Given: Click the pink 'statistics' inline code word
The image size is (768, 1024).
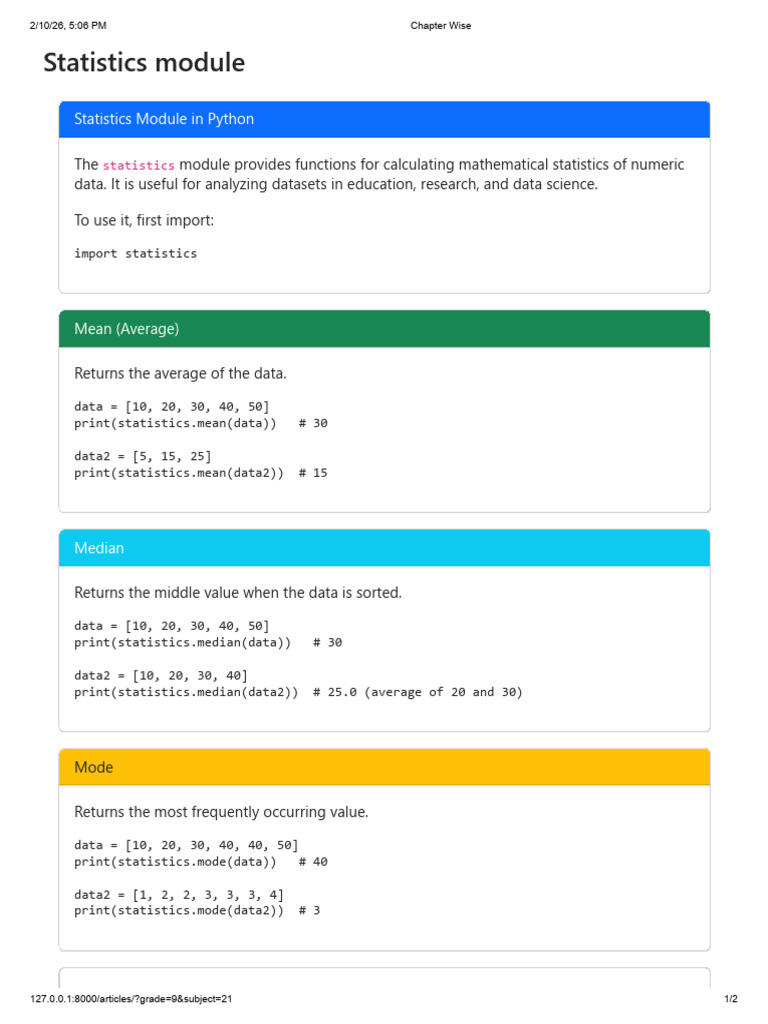Looking at the screenshot, I should click(x=138, y=165).
